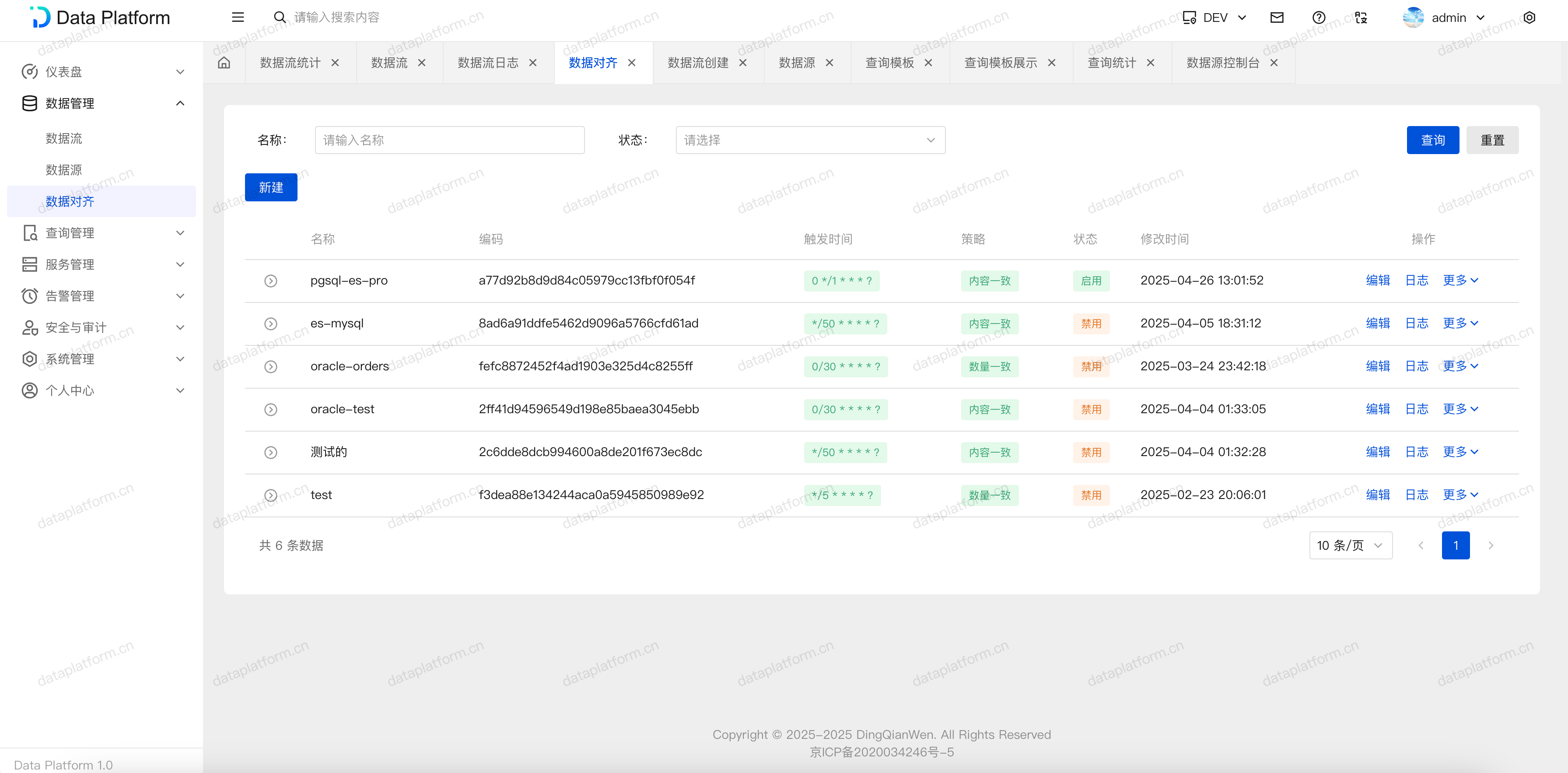Screen dimensions: 1568x773
Task: Switch to the 查询模板 tab
Action: [889, 63]
